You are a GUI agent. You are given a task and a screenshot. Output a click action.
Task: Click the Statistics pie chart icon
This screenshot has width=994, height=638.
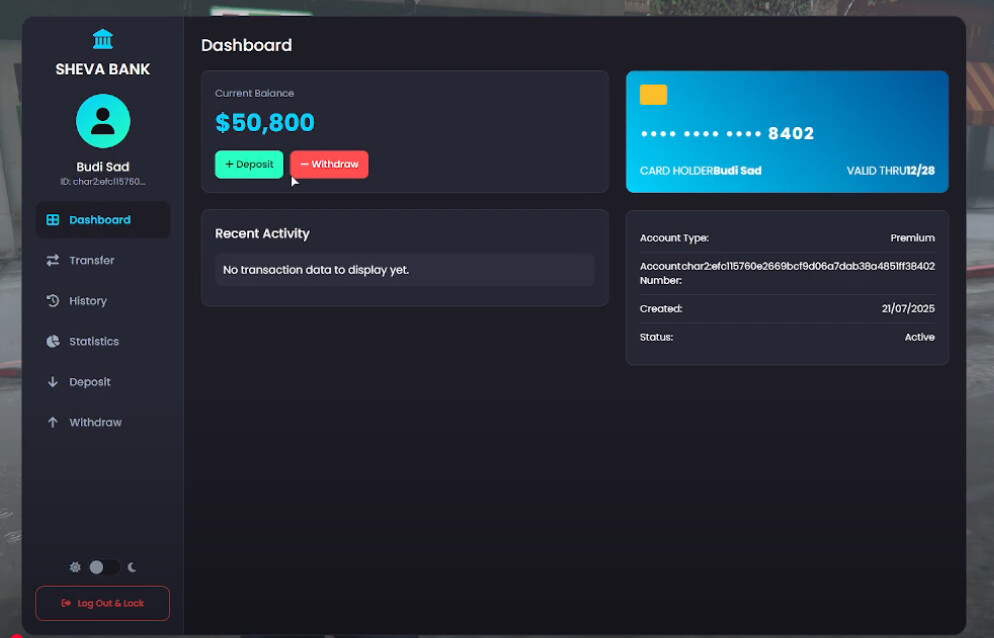point(53,341)
